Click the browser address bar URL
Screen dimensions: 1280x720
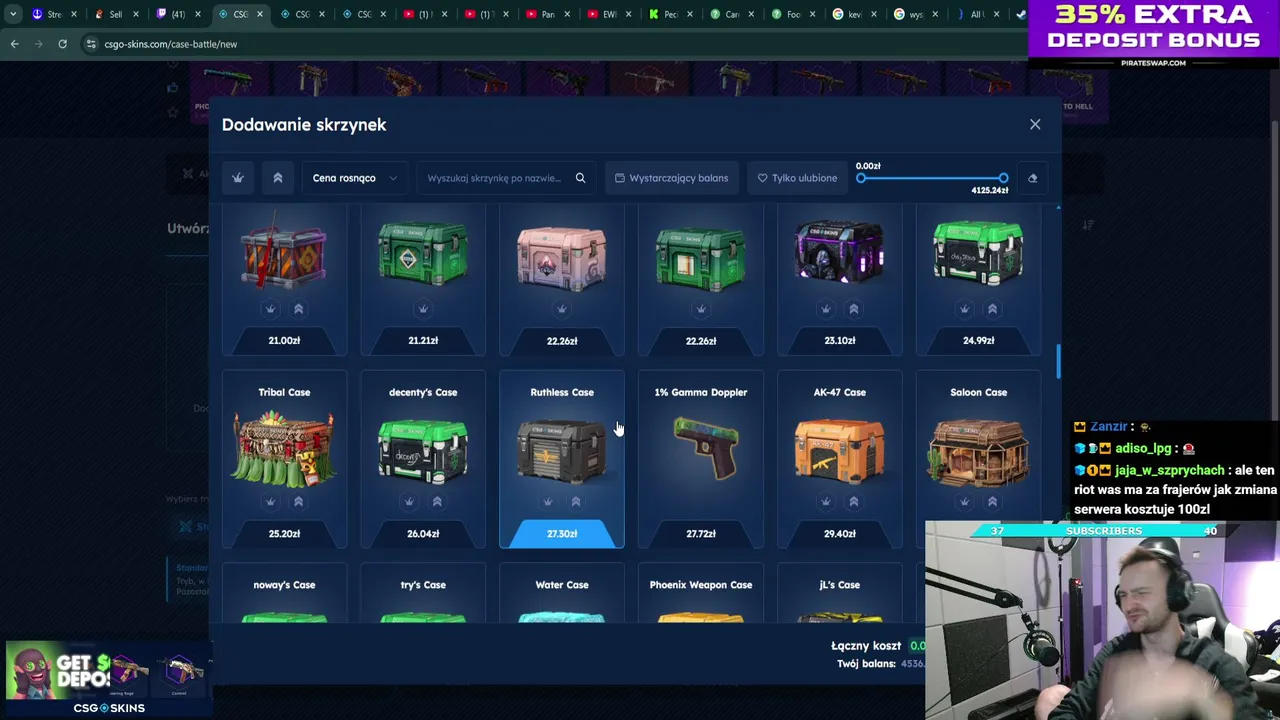coord(171,44)
